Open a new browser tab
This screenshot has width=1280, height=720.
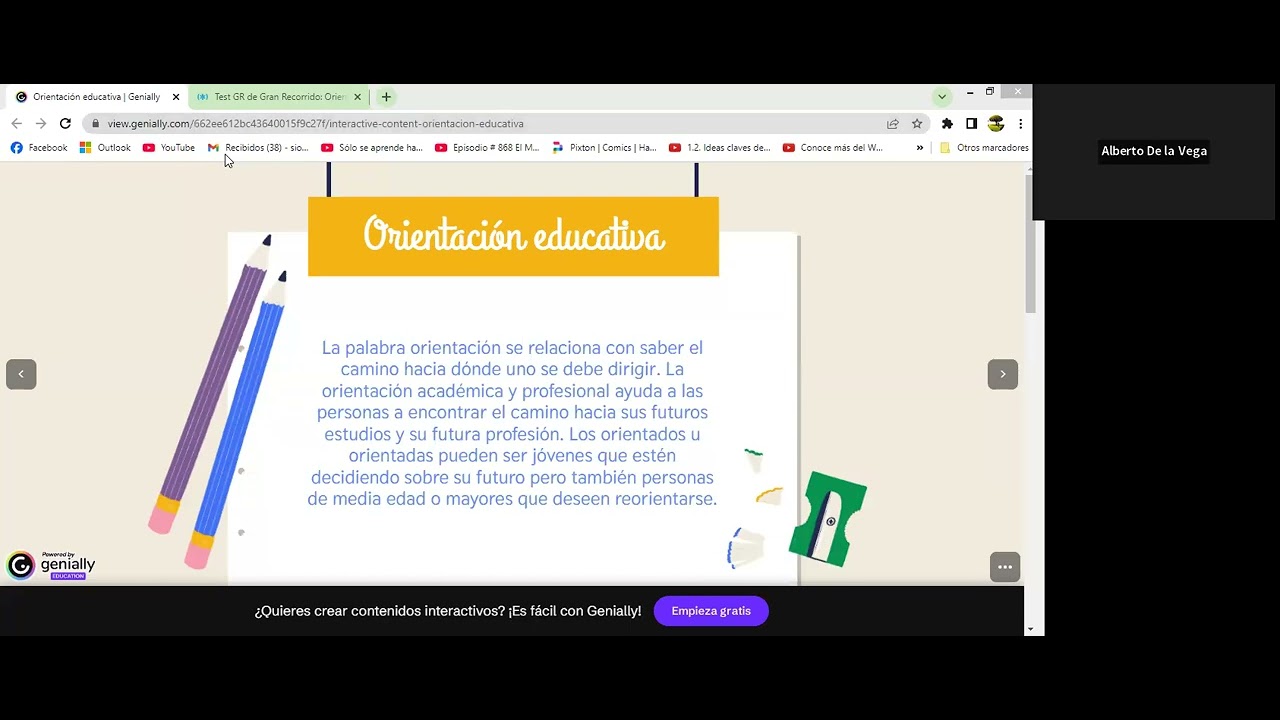click(386, 97)
